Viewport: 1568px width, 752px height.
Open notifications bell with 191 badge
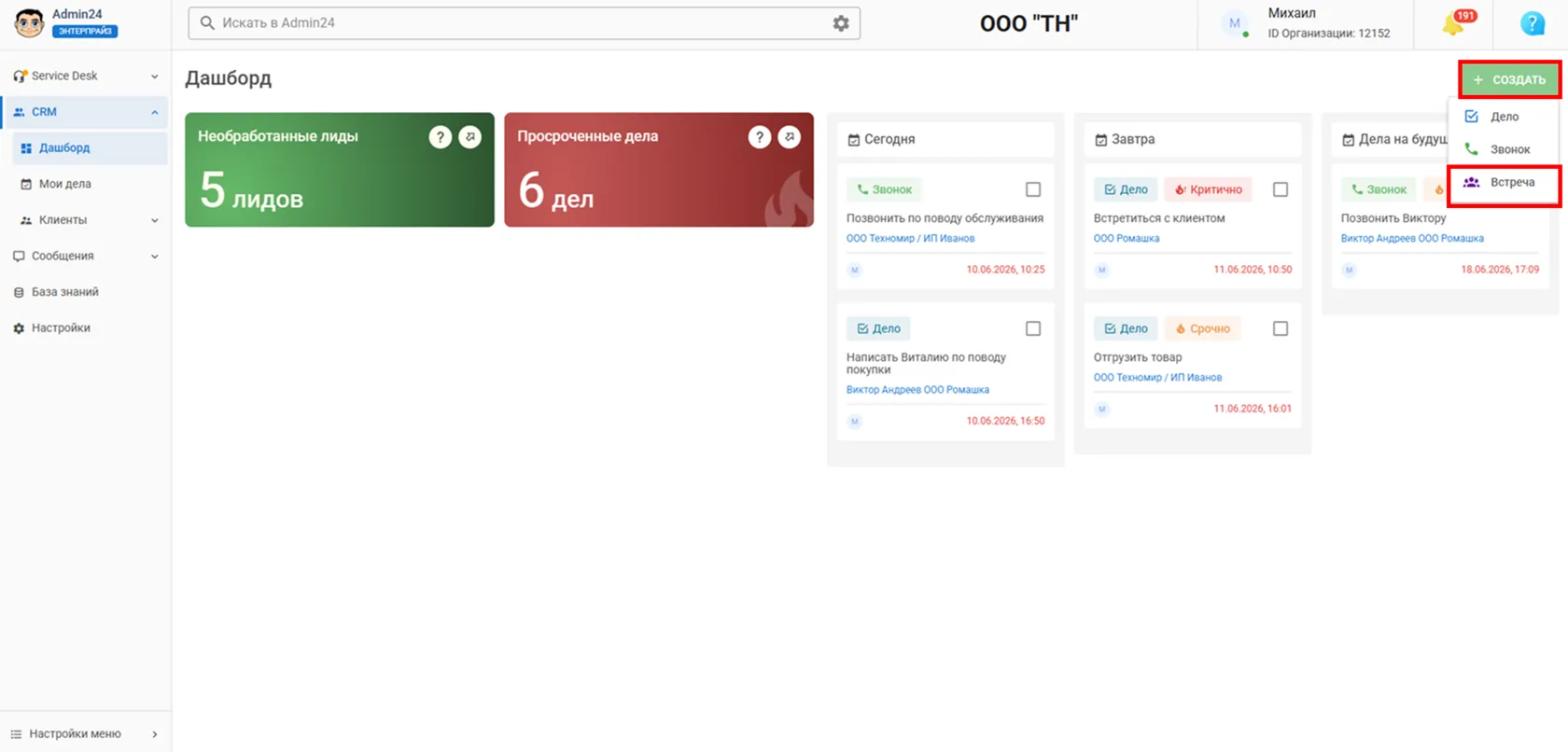(x=1454, y=23)
